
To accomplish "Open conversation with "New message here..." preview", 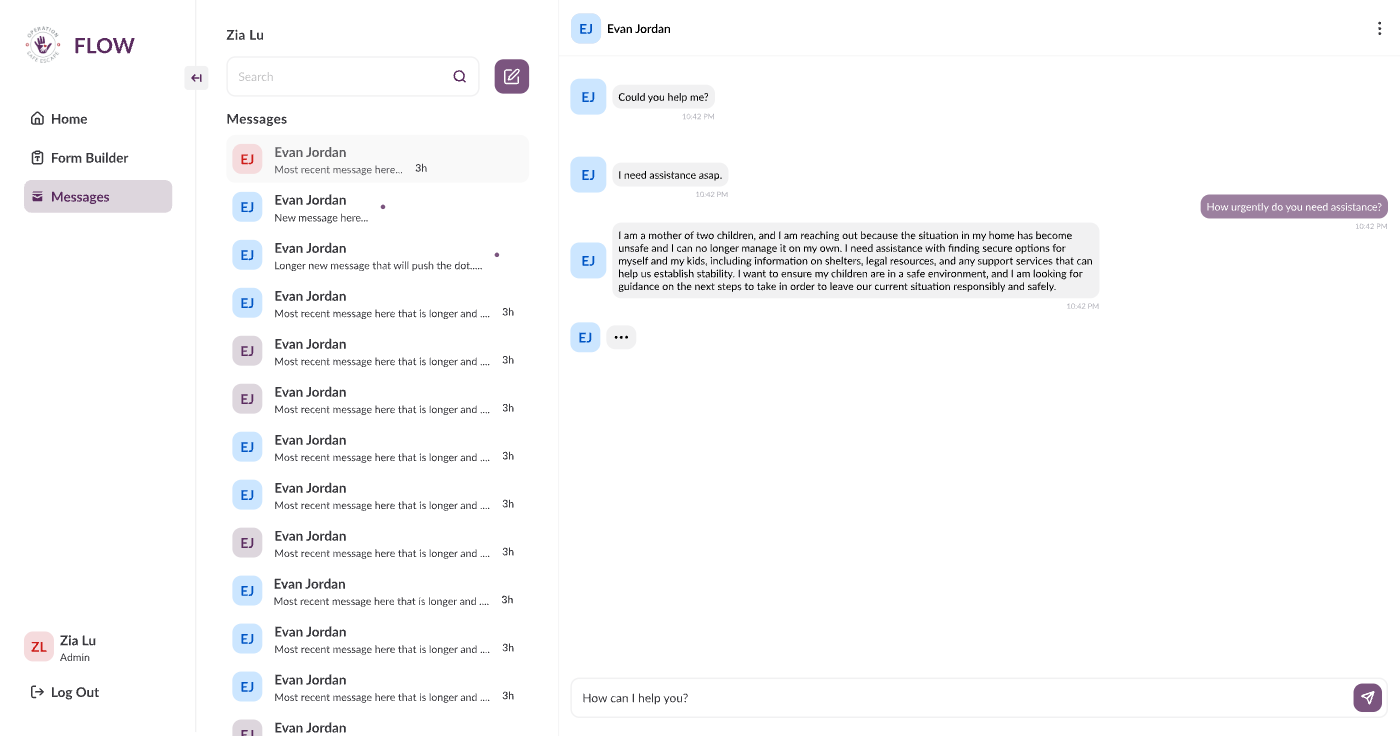I will [x=378, y=207].
